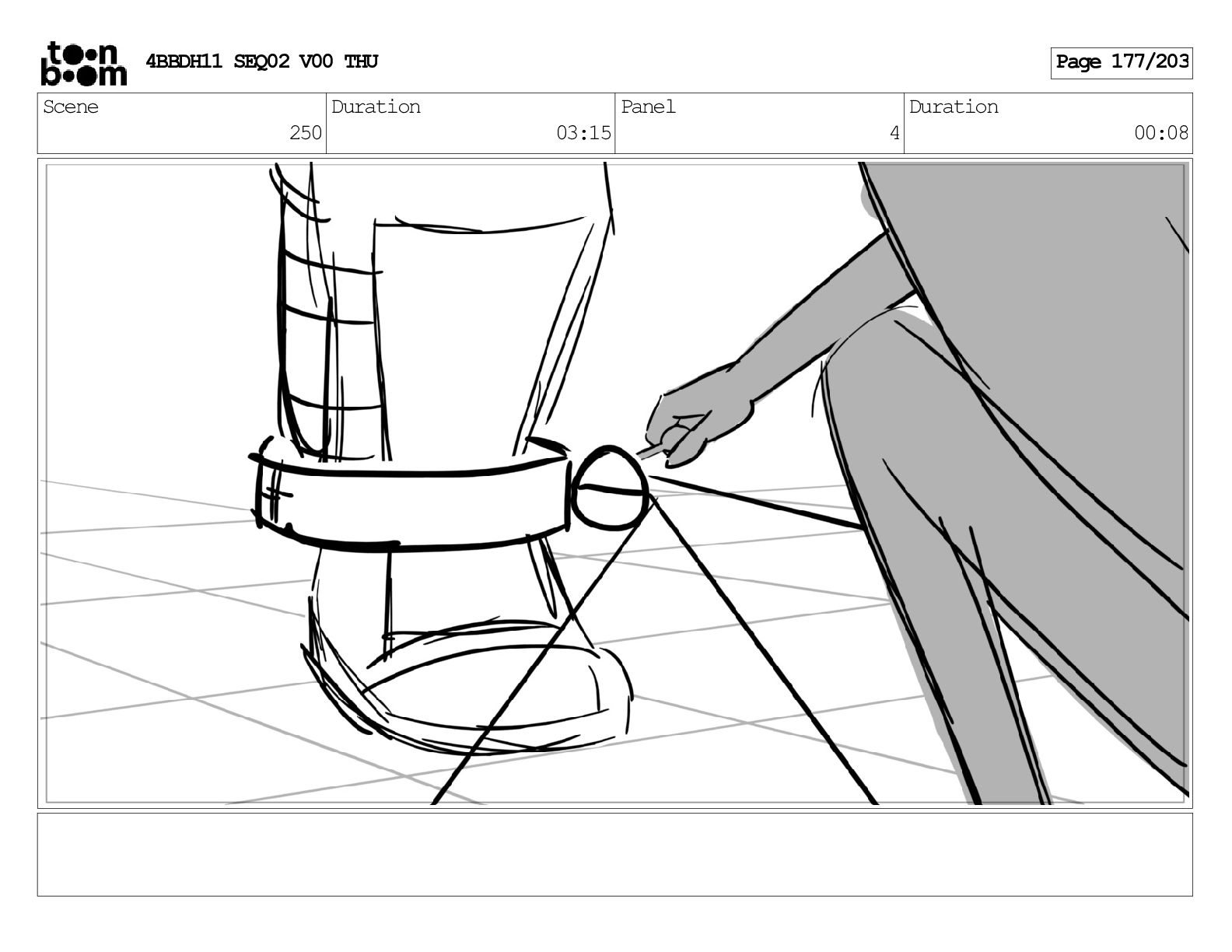1232x952 pixels.
Task: Click the Toon Boom logo
Action: [83, 63]
